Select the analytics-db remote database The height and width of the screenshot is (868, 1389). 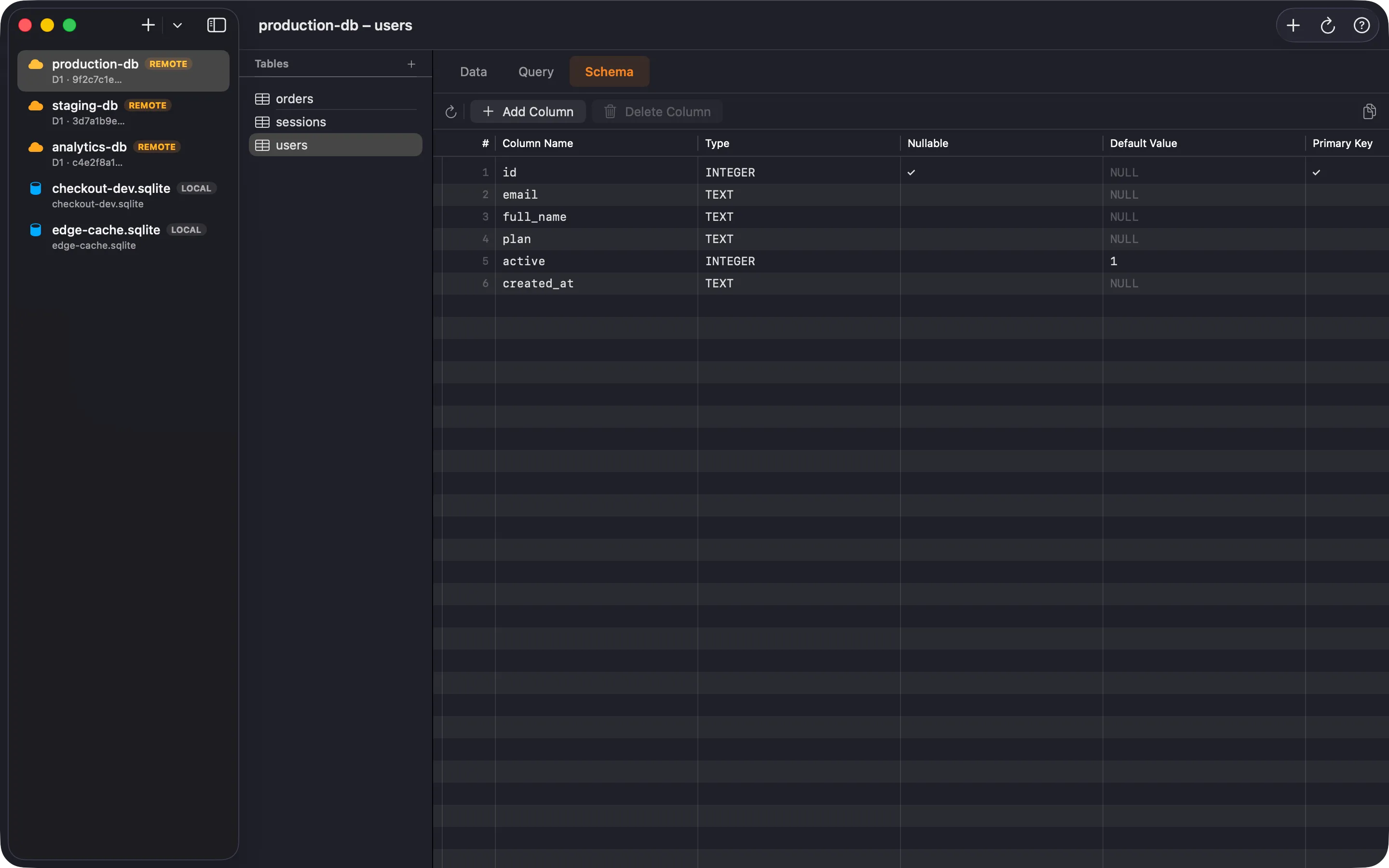click(x=123, y=154)
